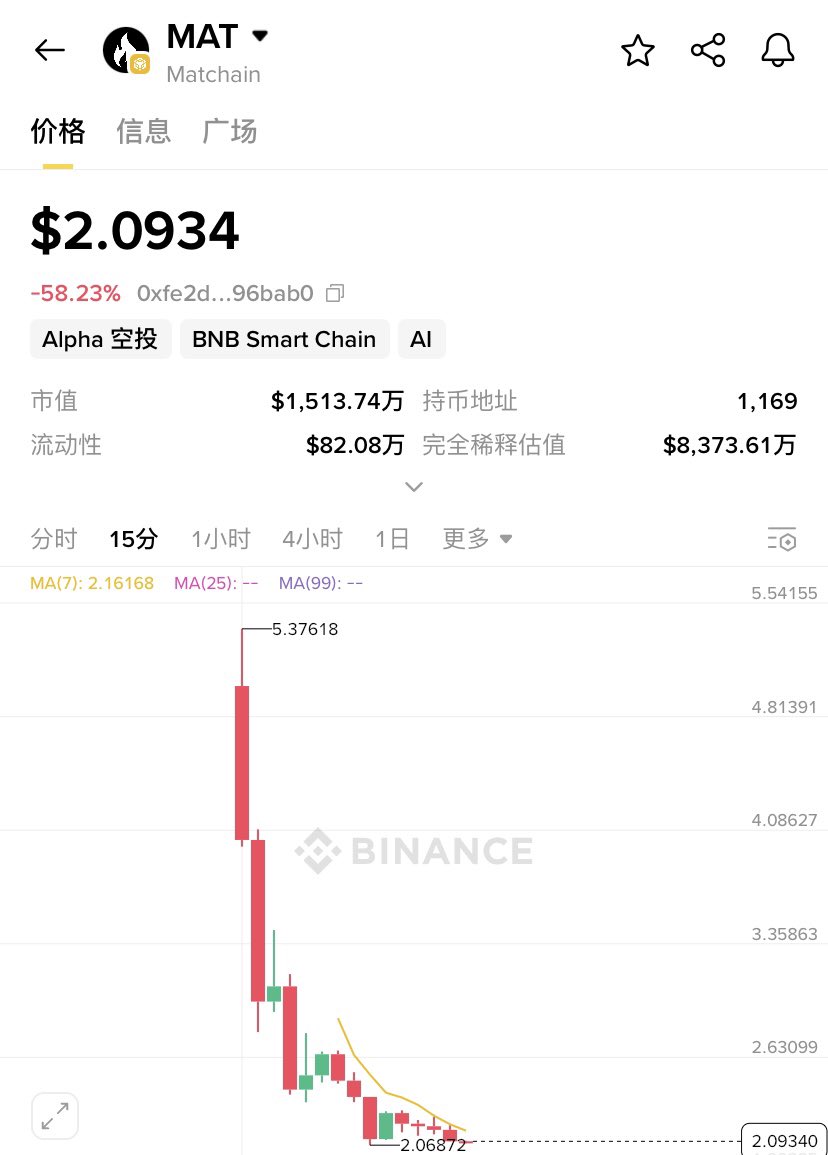Copy contract address using copy icon
828x1155 pixels.
pyautogui.click(x=335, y=293)
